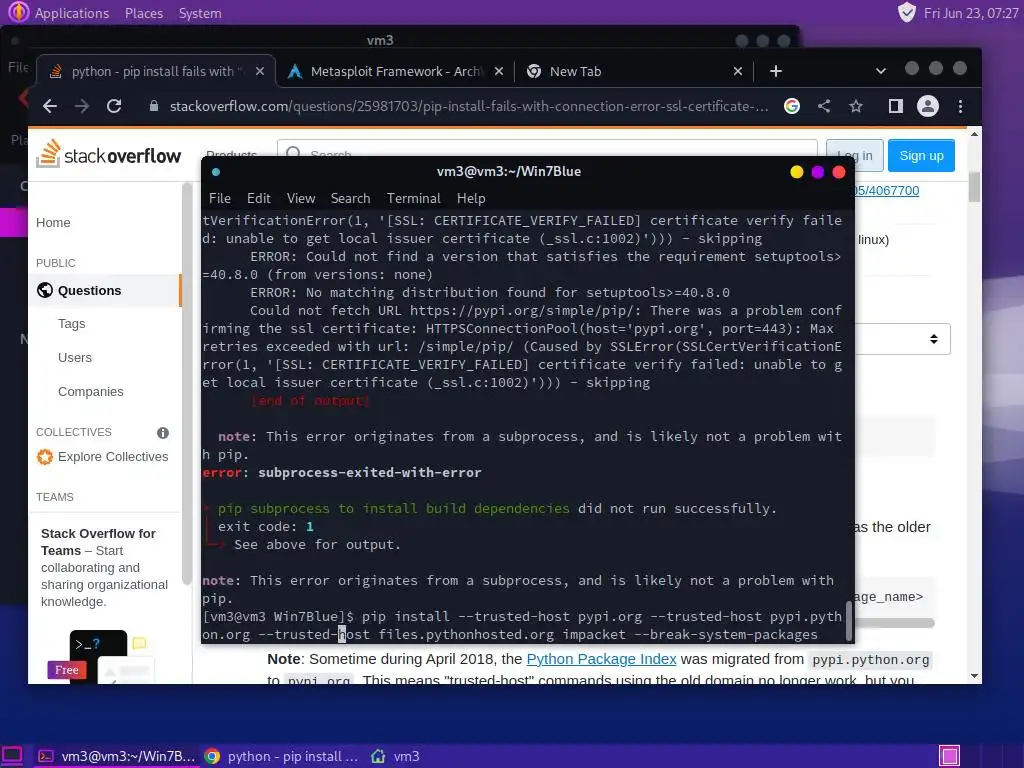This screenshot has height=768, width=1024.
Task: Open Users in the sidebar
Action: [74, 357]
